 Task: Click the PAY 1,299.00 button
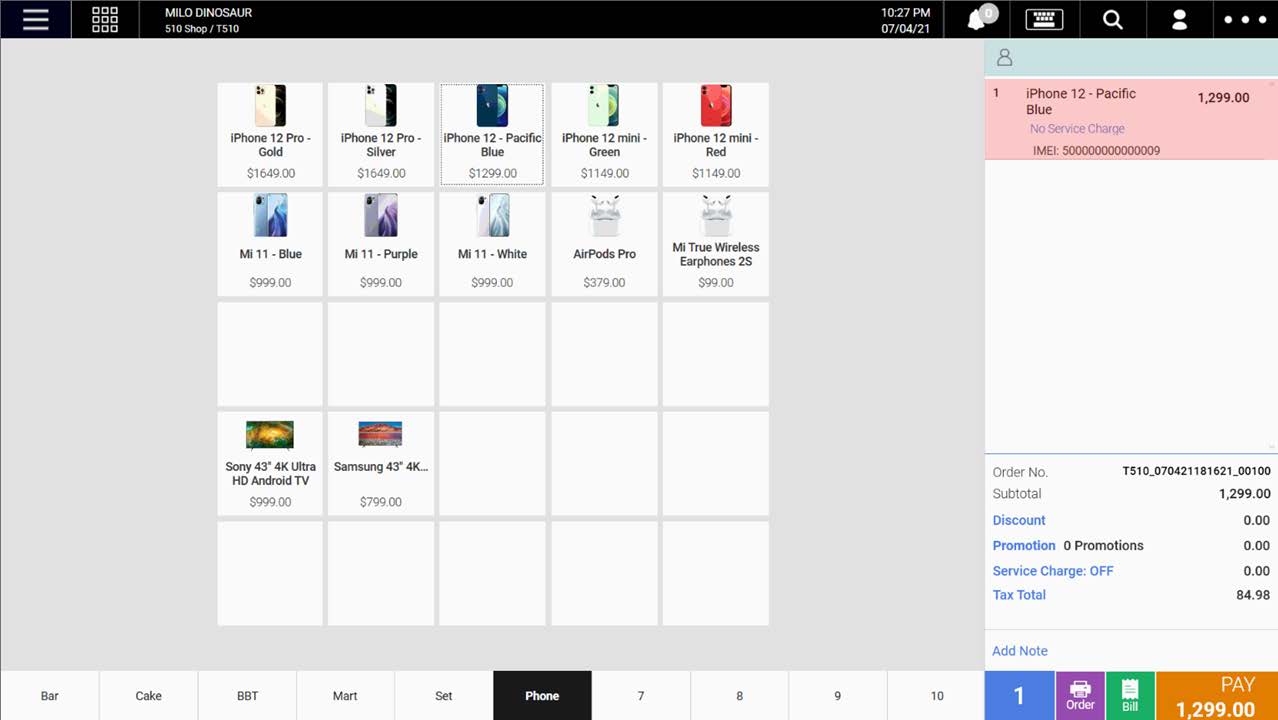pos(1217,695)
